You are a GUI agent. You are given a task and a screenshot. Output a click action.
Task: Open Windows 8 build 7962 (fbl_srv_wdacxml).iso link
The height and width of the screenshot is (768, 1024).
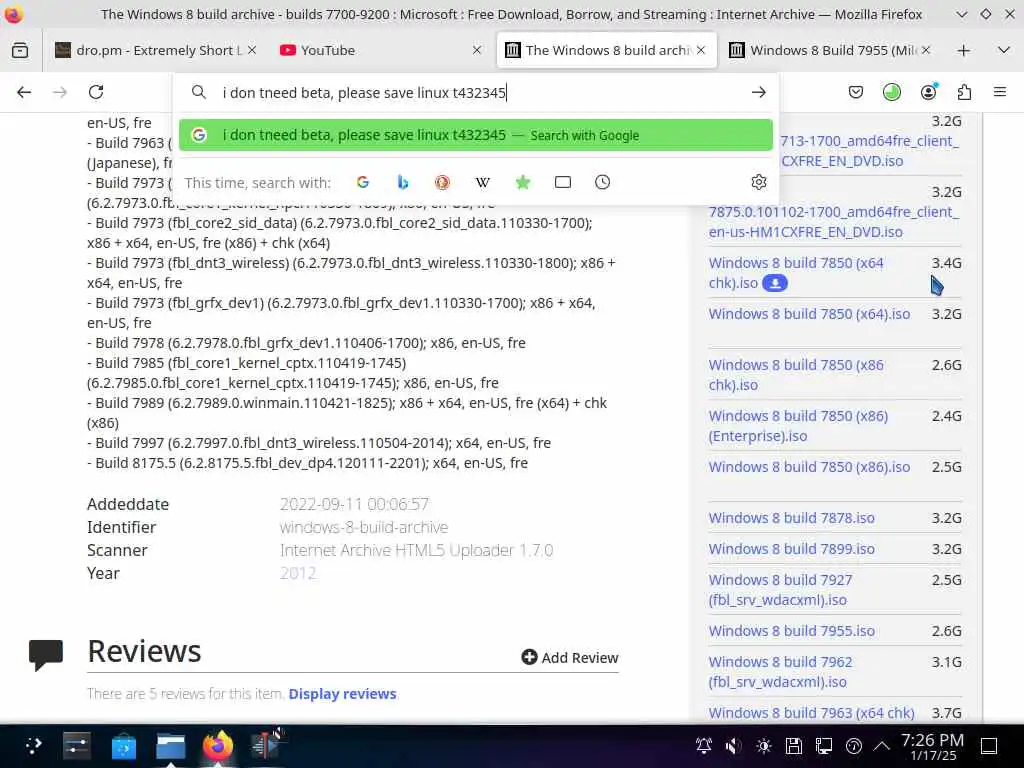(x=780, y=672)
